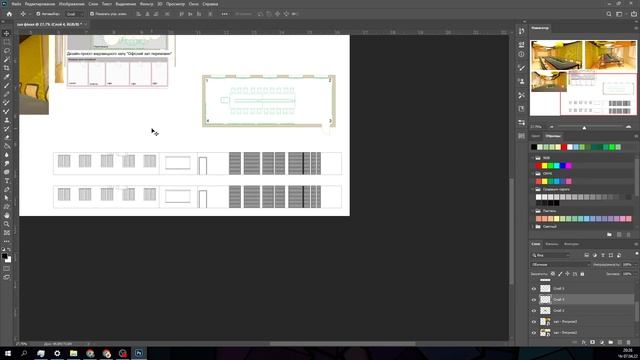Image resolution: width=640 pixels, height=360 pixels.
Task: Click the red swatch in RGB group
Action: click(x=538, y=166)
